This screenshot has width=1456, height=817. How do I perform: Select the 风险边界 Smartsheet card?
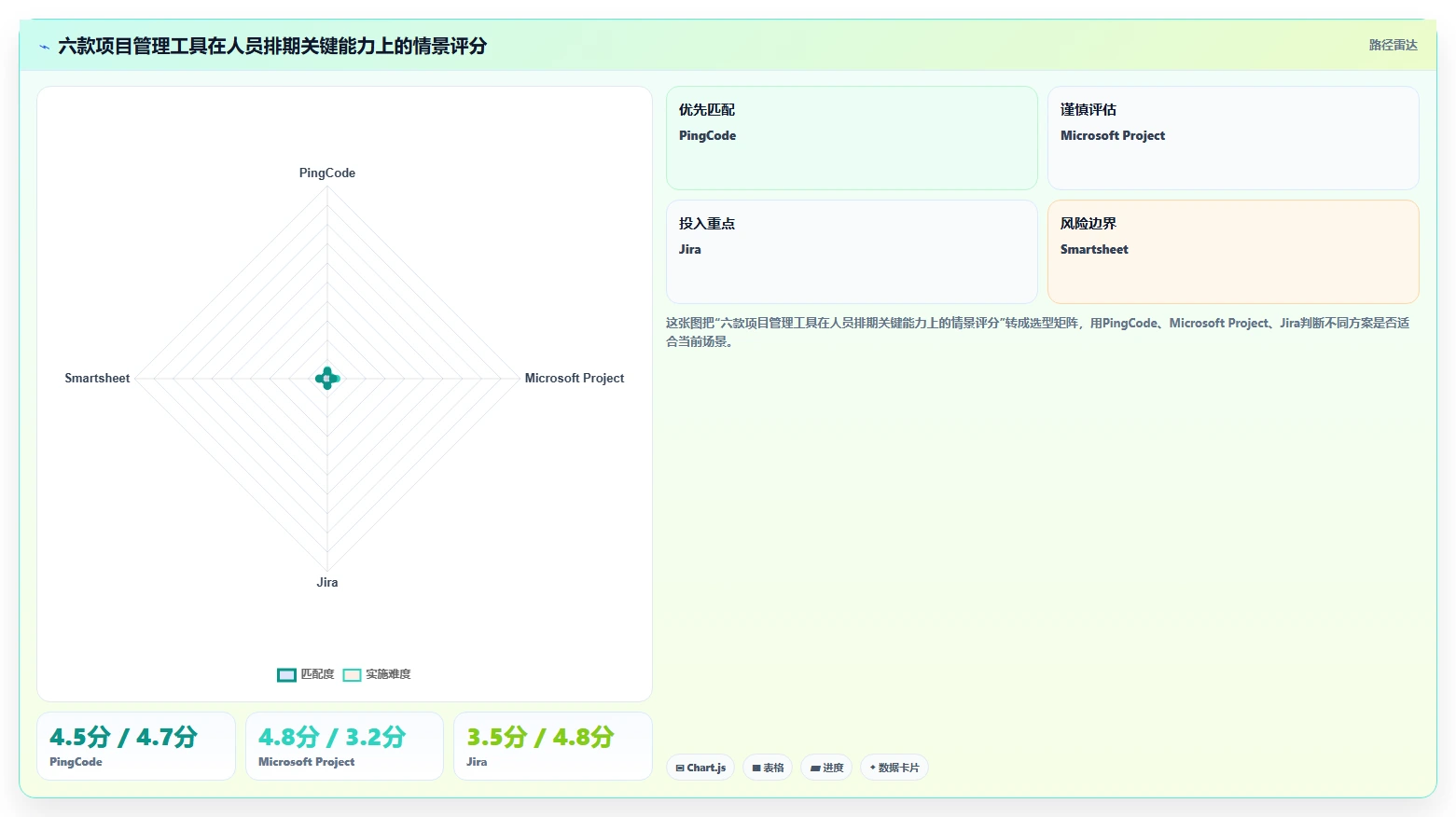pyautogui.click(x=1233, y=252)
